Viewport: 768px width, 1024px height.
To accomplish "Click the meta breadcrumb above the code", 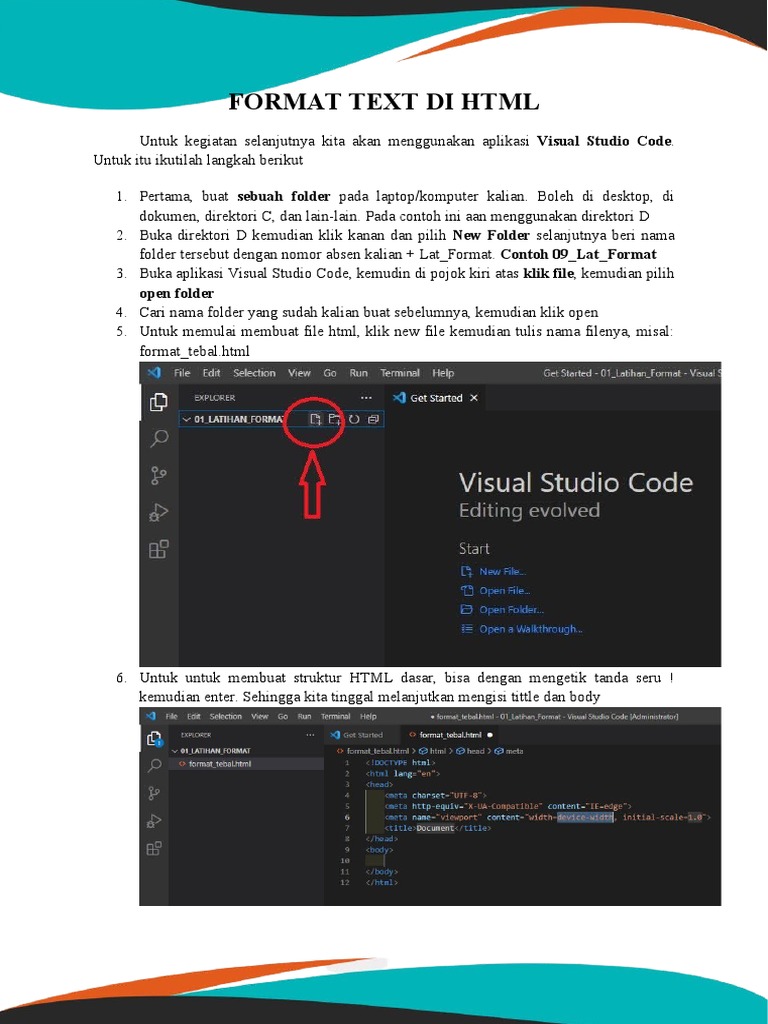I will point(513,750).
